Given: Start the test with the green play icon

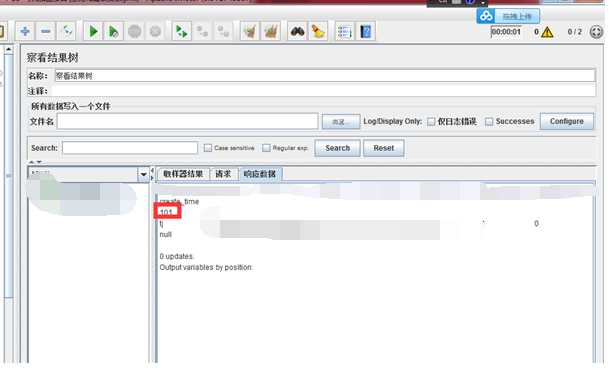Looking at the screenshot, I should [93, 31].
